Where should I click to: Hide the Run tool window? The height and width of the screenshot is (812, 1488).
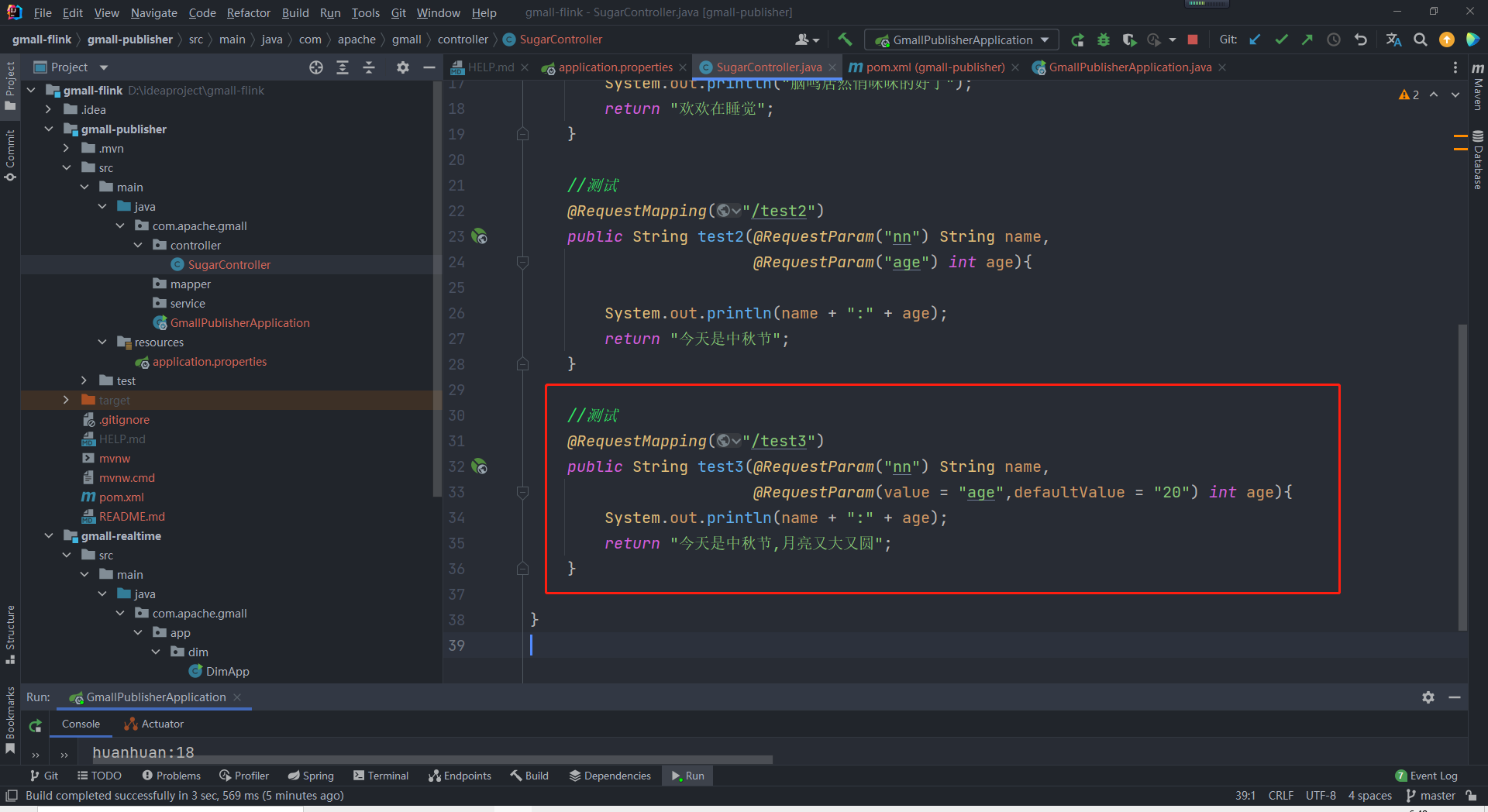(x=1455, y=697)
